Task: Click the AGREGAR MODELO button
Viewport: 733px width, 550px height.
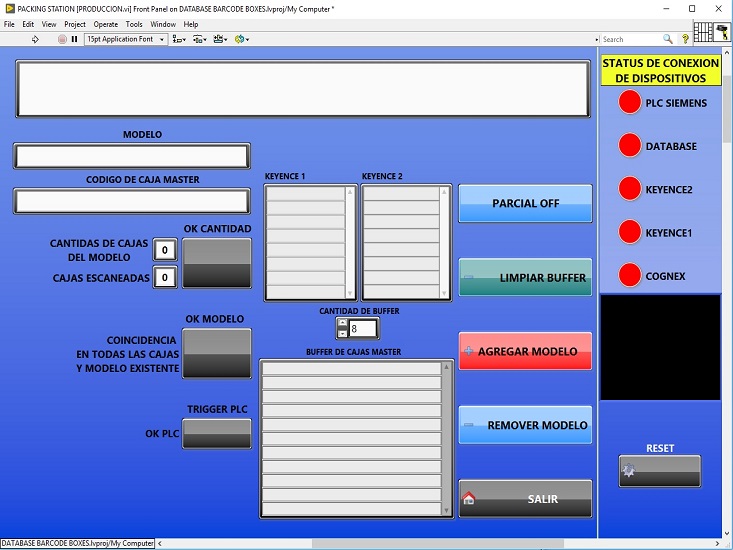Action: point(525,351)
